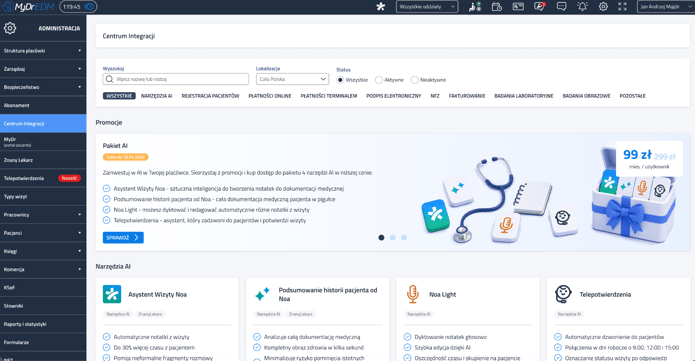Open Znany Lekarz in the sidebar
Viewport: 695px width, 361px height.
click(x=43, y=160)
